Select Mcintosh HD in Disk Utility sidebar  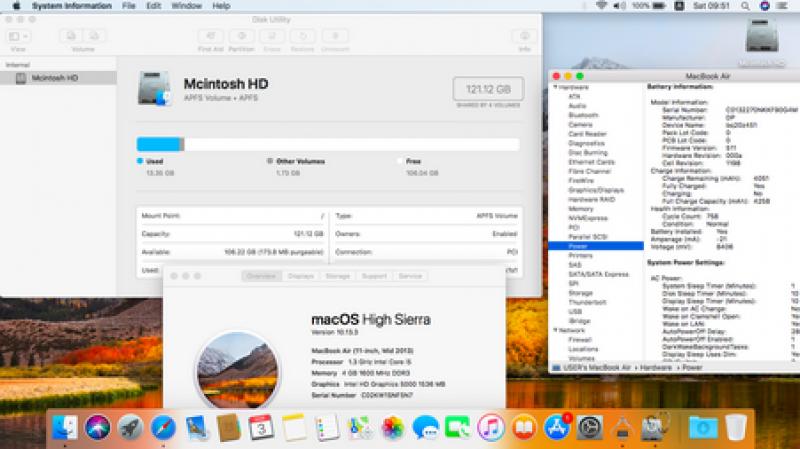click(58, 78)
